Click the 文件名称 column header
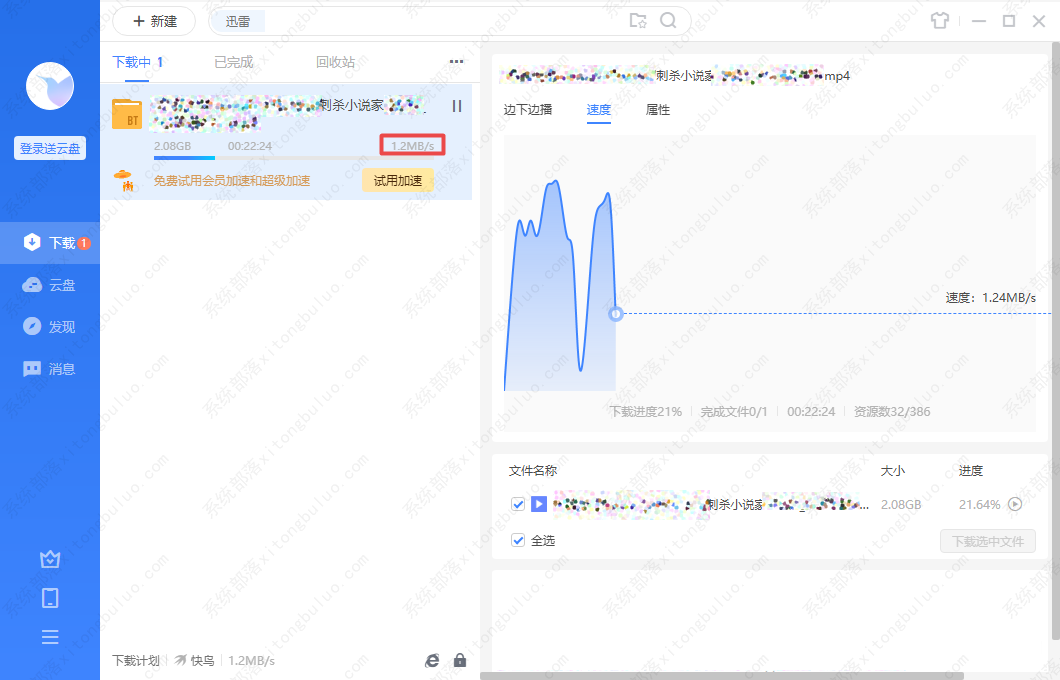The height and width of the screenshot is (680, 1060). coord(533,470)
